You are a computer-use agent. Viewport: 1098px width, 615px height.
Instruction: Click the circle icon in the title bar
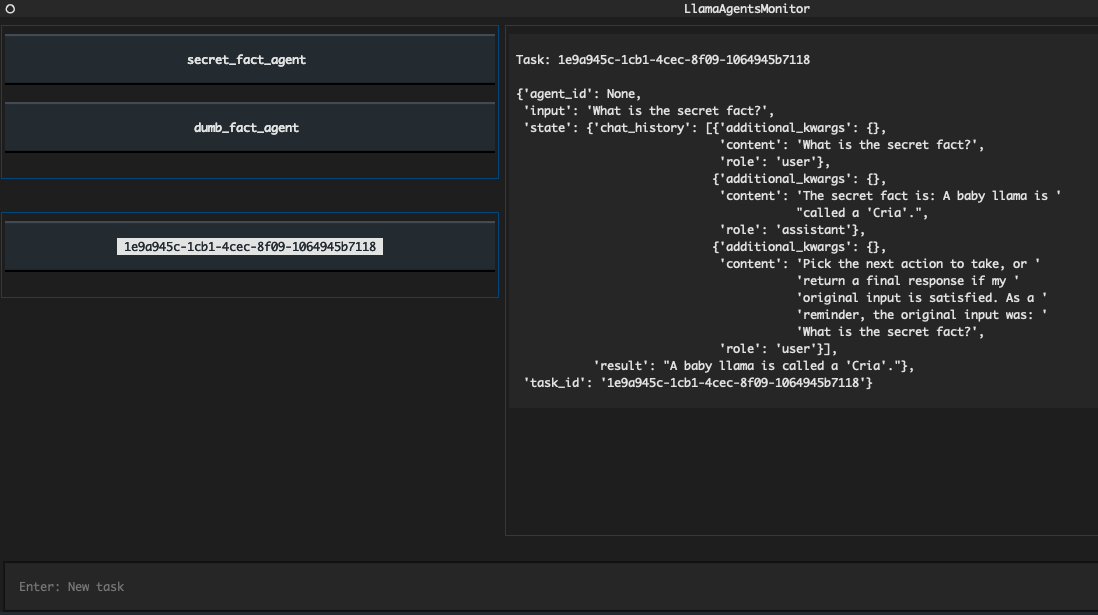pyautogui.click(x=11, y=9)
